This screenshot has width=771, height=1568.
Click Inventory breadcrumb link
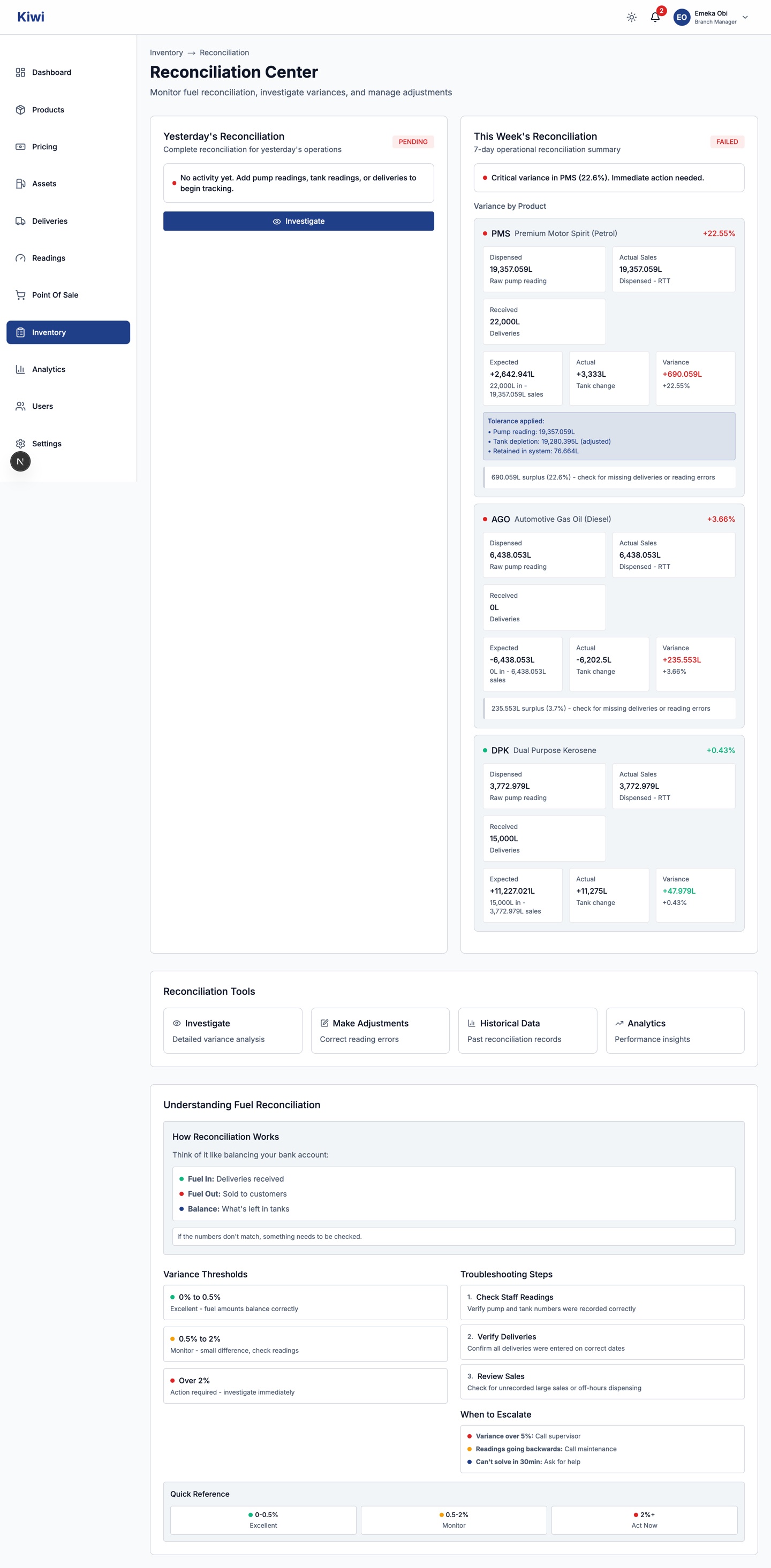click(167, 53)
